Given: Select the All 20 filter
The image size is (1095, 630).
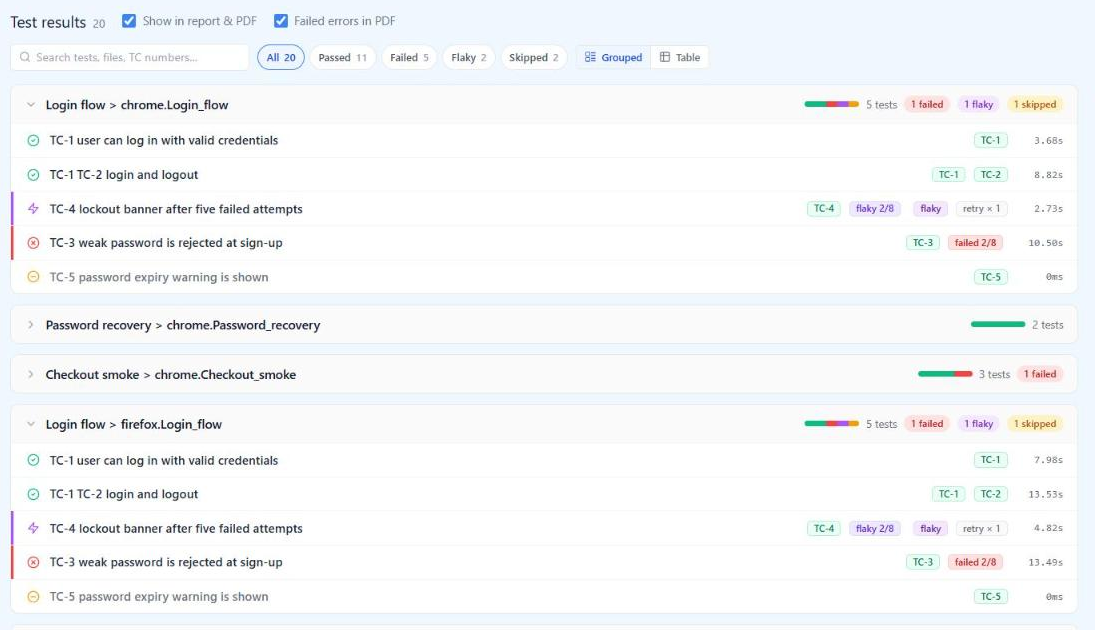Looking at the screenshot, I should pos(281,57).
